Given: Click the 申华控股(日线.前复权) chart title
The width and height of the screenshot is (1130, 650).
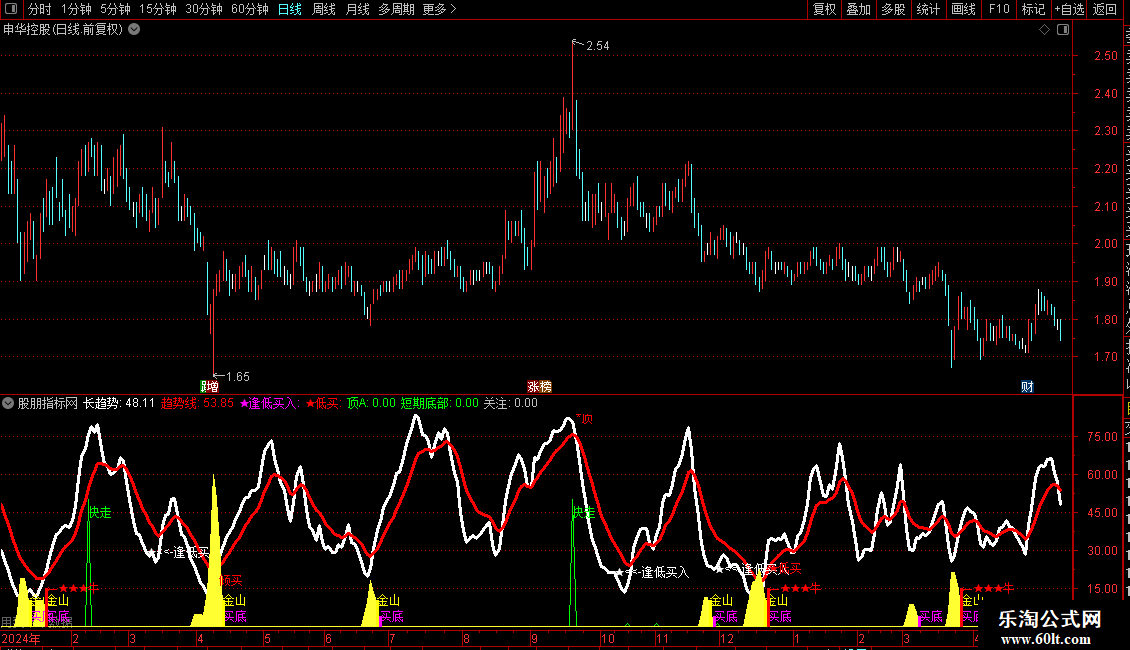Looking at the screenshot, I should [63, 30].
